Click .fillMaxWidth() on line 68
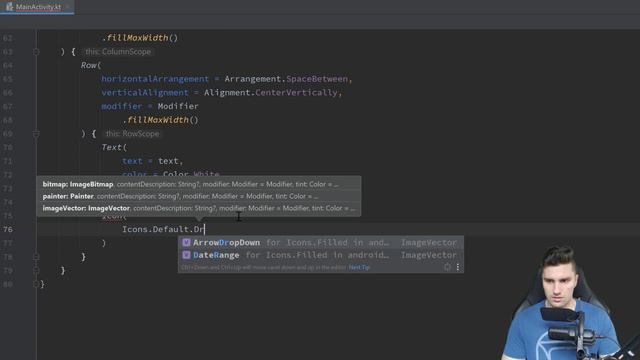Image resolution: width=640 pixels, height=360 pixels. [x=160, y=120]
